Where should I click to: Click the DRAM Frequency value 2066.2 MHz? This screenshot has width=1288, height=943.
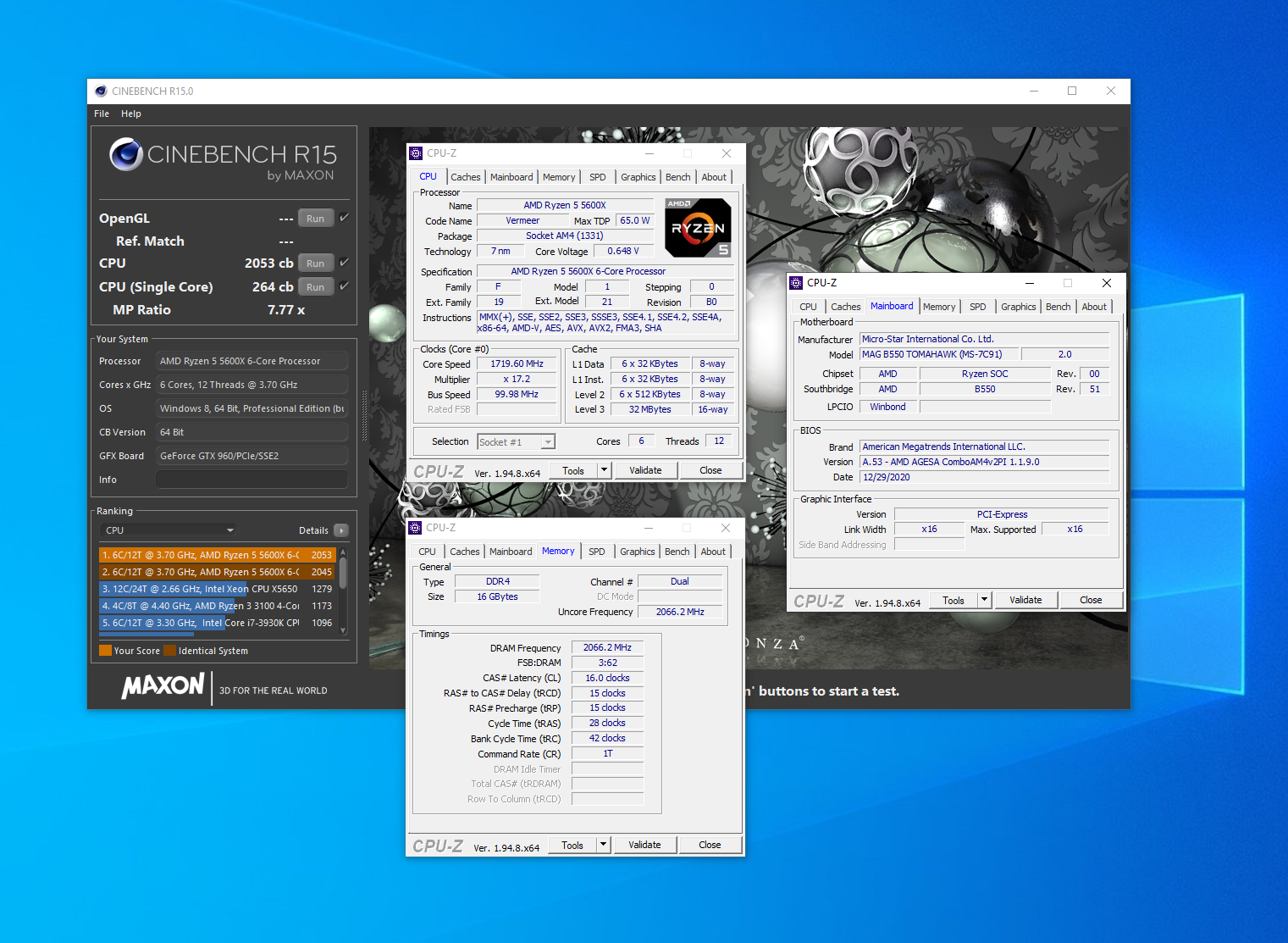click(x=607, y=647)
